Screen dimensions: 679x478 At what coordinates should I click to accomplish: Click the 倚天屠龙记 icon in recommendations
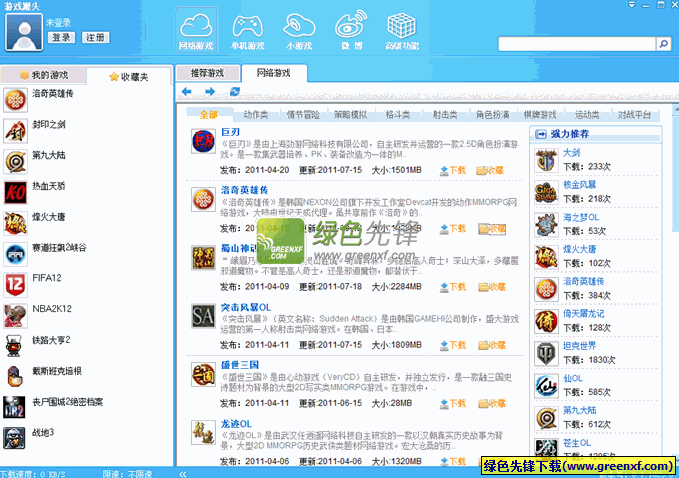[x=546, y=321]
